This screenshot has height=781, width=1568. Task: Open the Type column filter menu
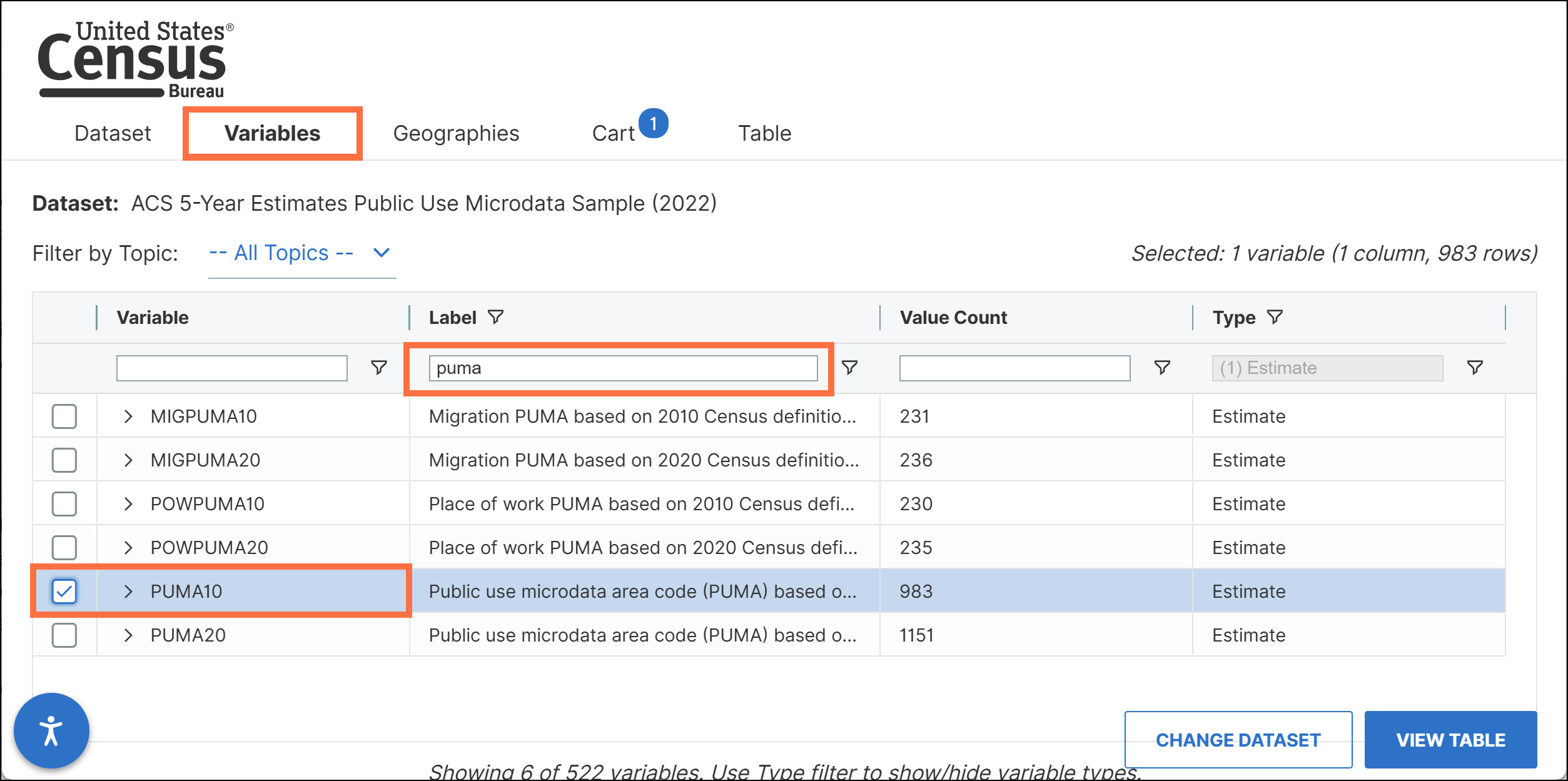click(1276, 317)
